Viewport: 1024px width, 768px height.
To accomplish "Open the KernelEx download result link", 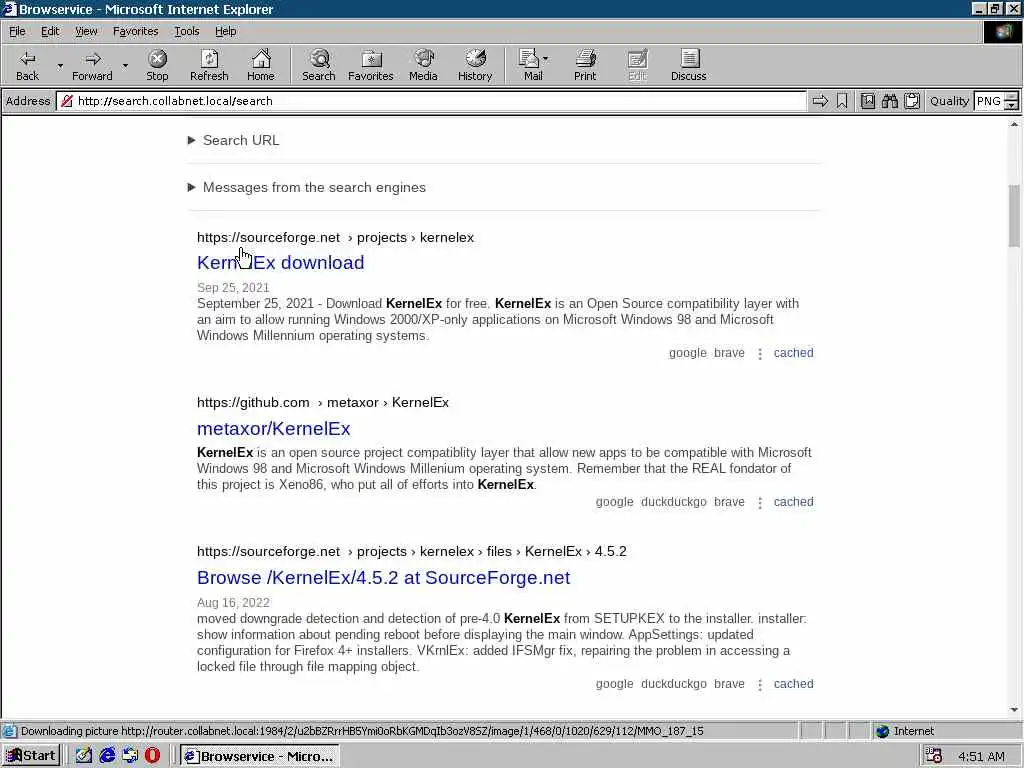I will (280, 263).
